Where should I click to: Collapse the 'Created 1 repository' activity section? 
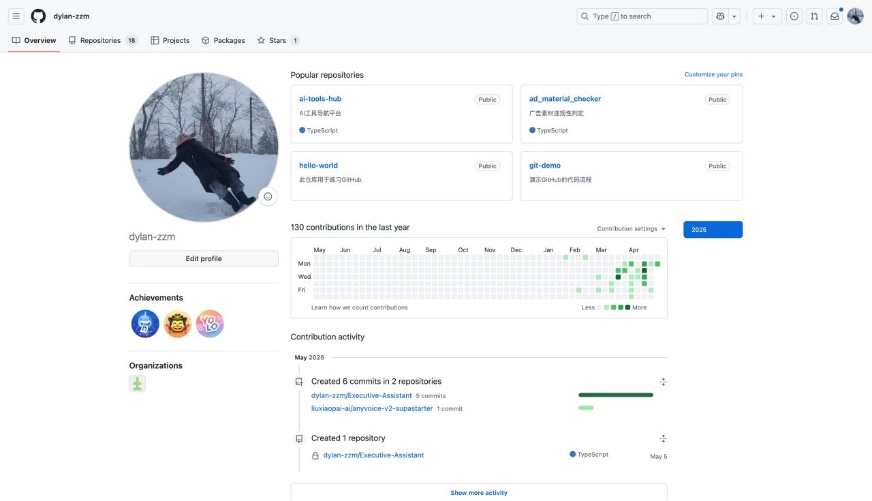663,439
